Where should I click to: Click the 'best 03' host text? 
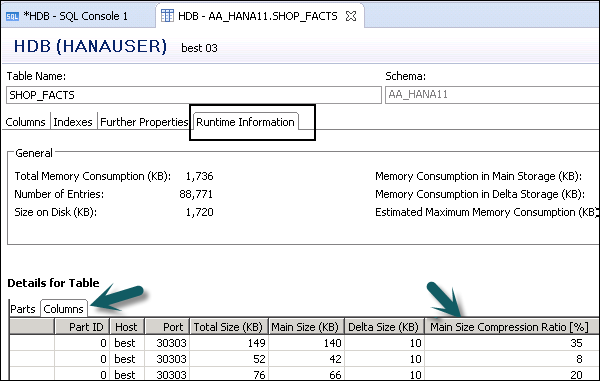(199, 48)
